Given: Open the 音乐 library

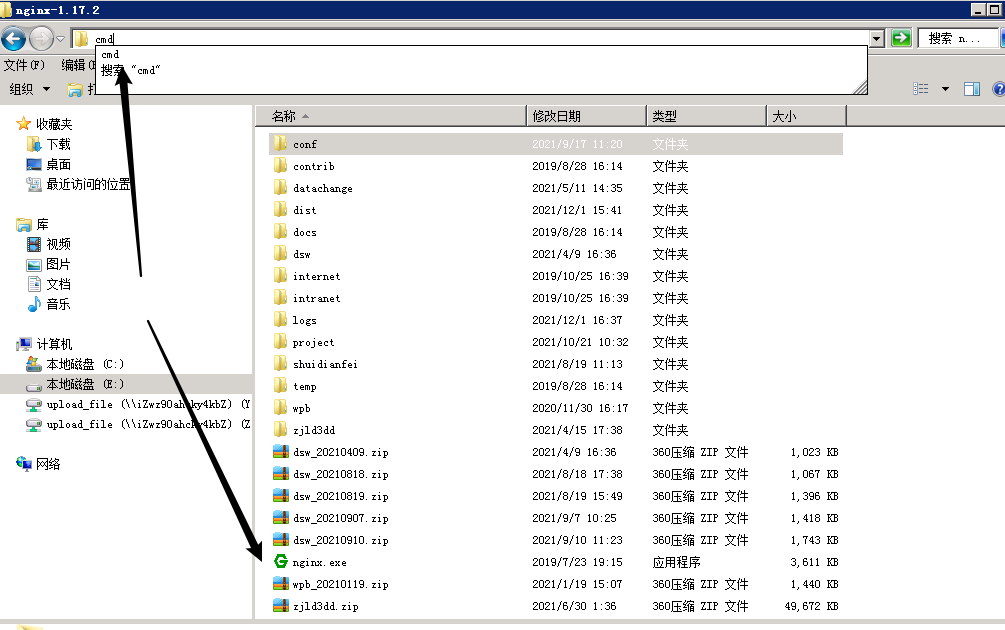Looking at the screenshot, I should pos(49,304).
